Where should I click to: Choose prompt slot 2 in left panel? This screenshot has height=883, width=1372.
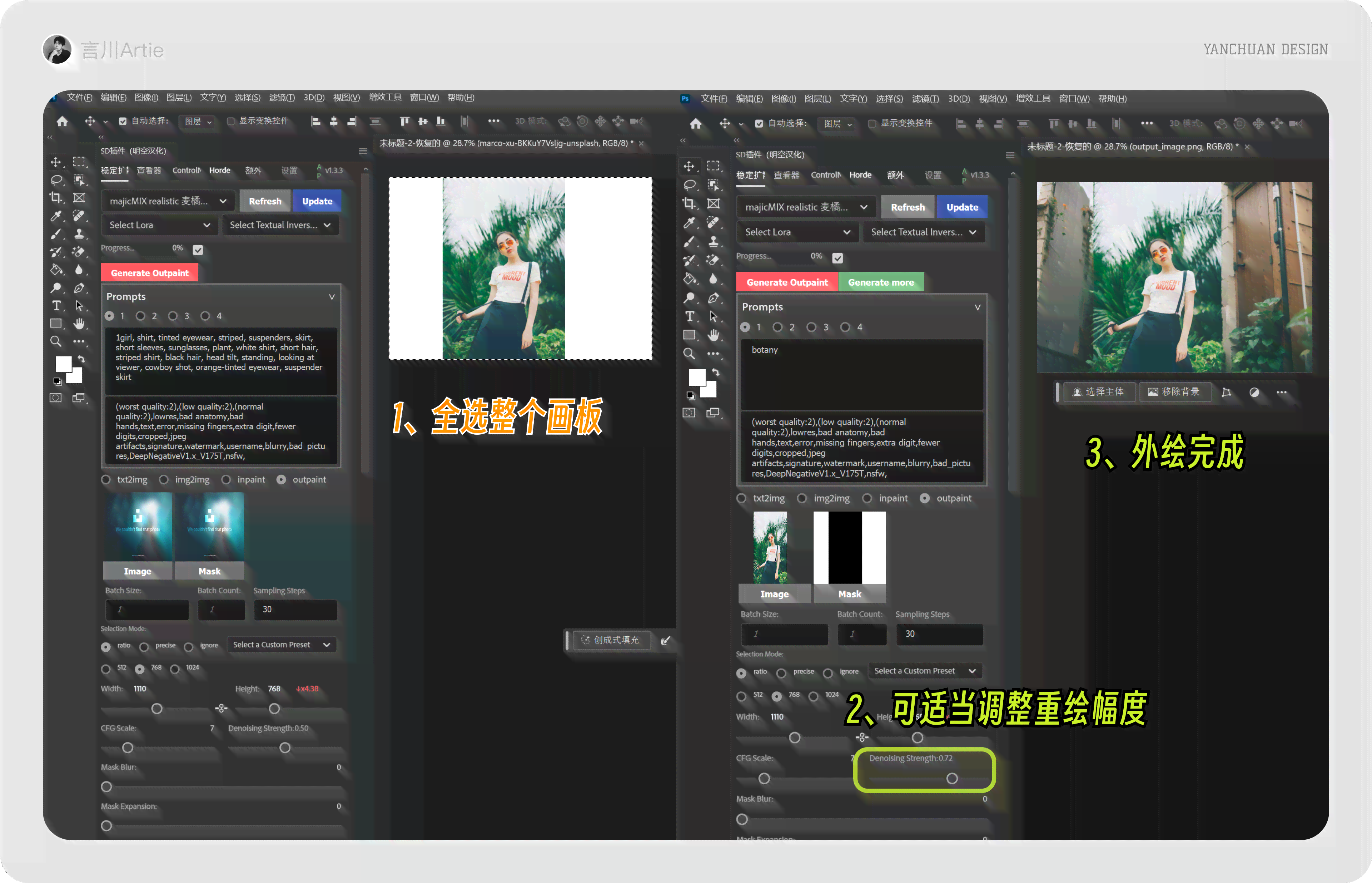pos(140,316)
